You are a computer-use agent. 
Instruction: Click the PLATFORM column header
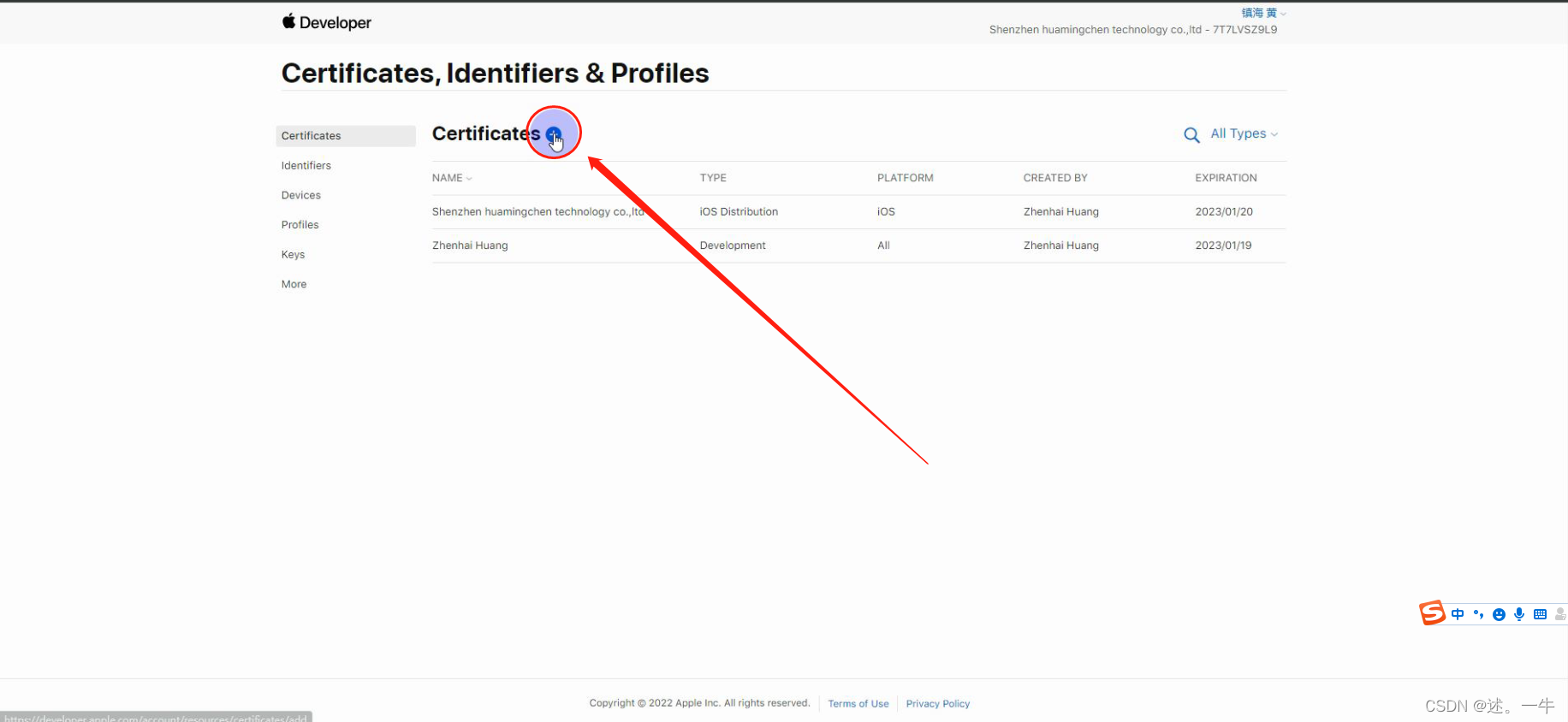click(x=905, y=178)
